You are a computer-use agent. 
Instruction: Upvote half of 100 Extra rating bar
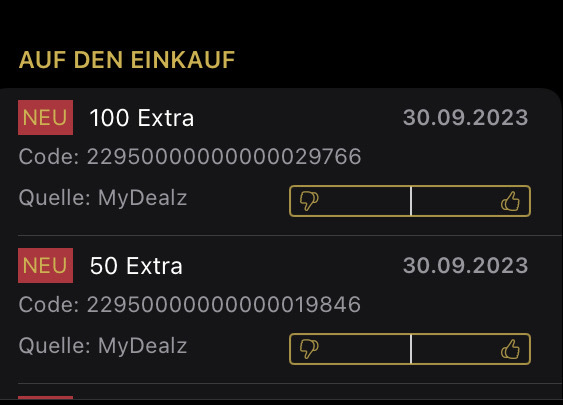(x=471, y=201)
